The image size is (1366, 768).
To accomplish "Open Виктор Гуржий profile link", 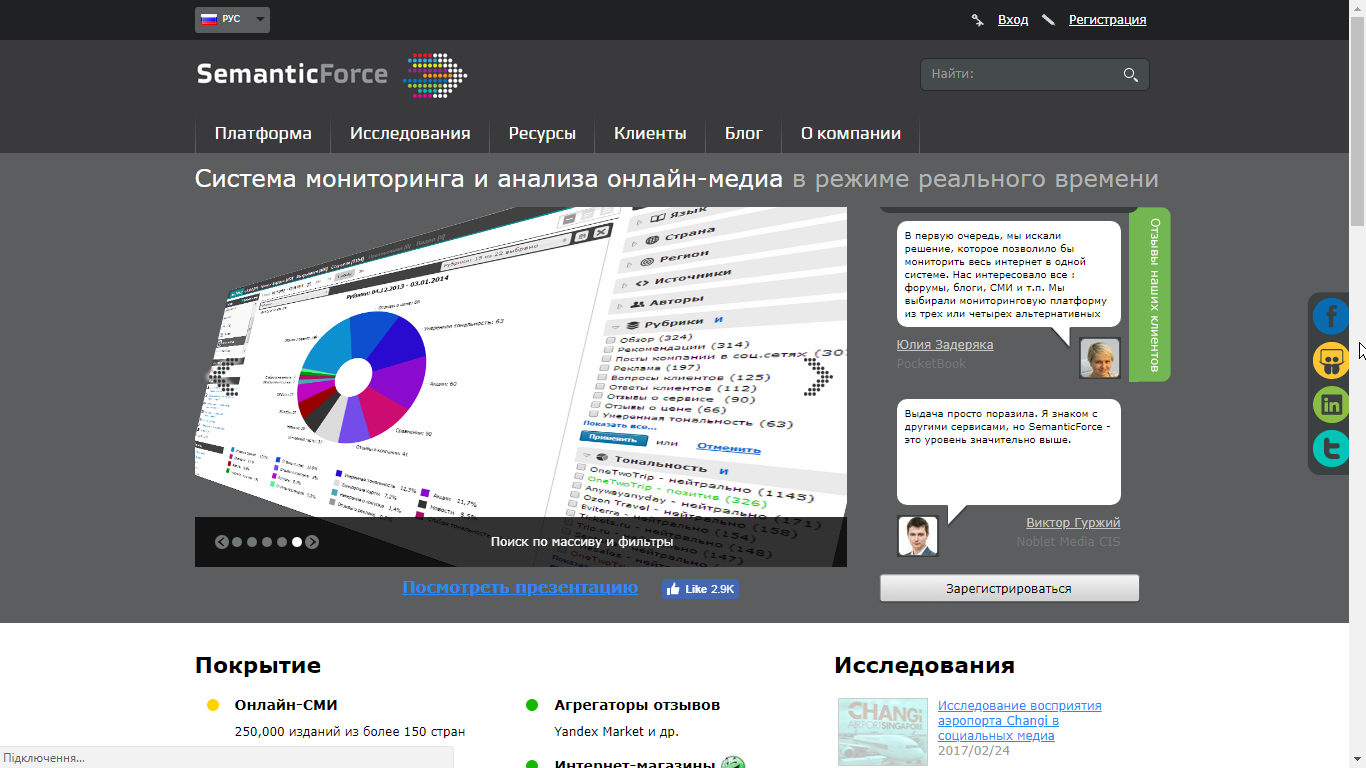I will 1073,523.
